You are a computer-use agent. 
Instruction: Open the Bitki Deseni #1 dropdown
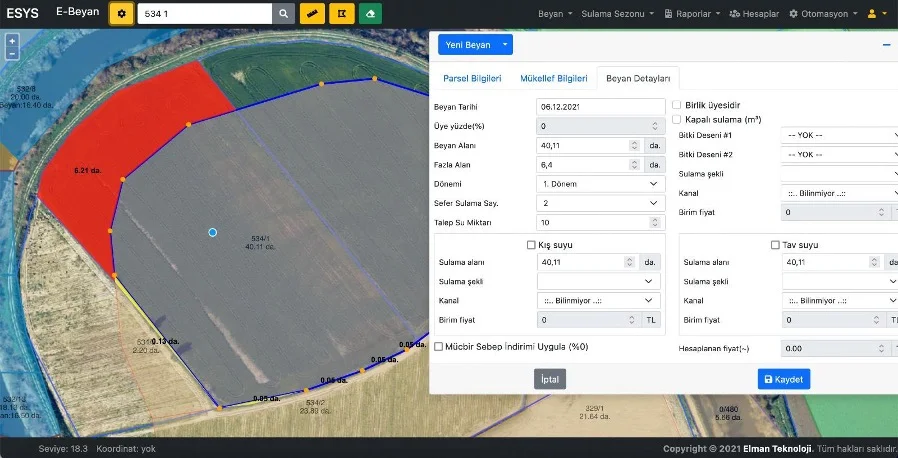[840, 135]
